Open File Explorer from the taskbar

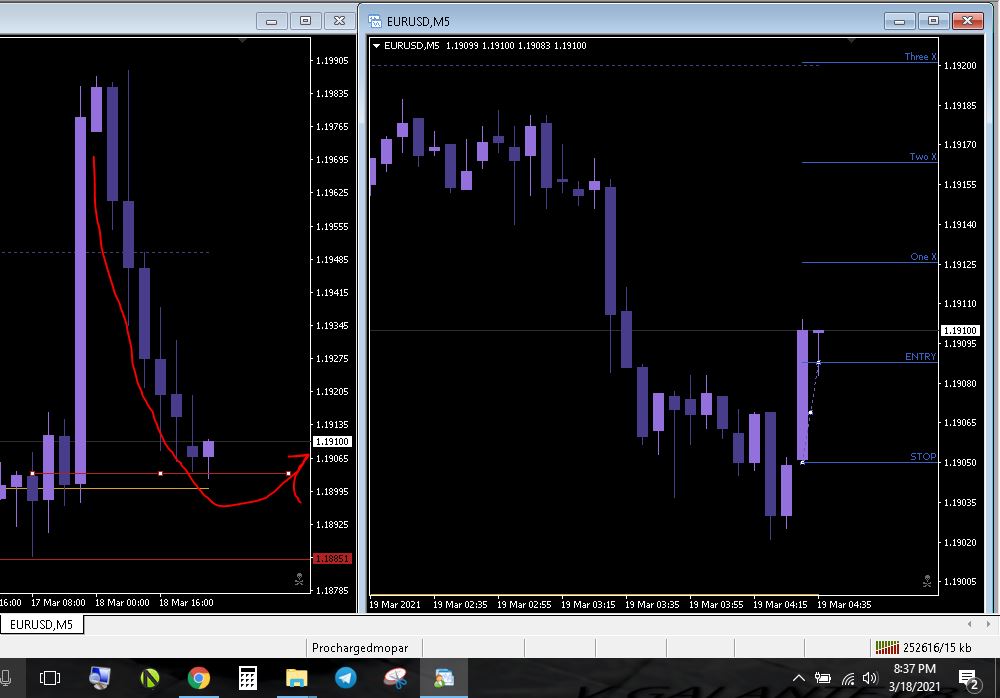[297, 678]
